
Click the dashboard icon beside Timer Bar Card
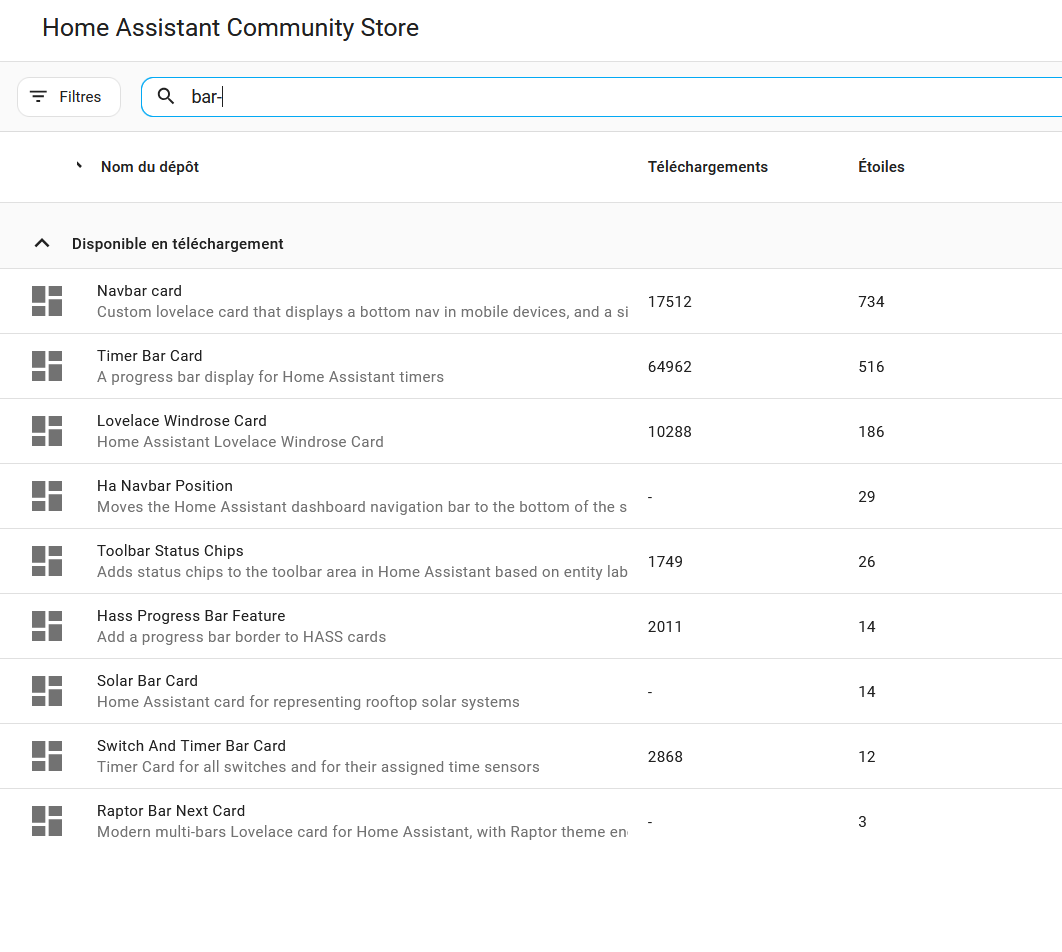click(x=47, y=366)
